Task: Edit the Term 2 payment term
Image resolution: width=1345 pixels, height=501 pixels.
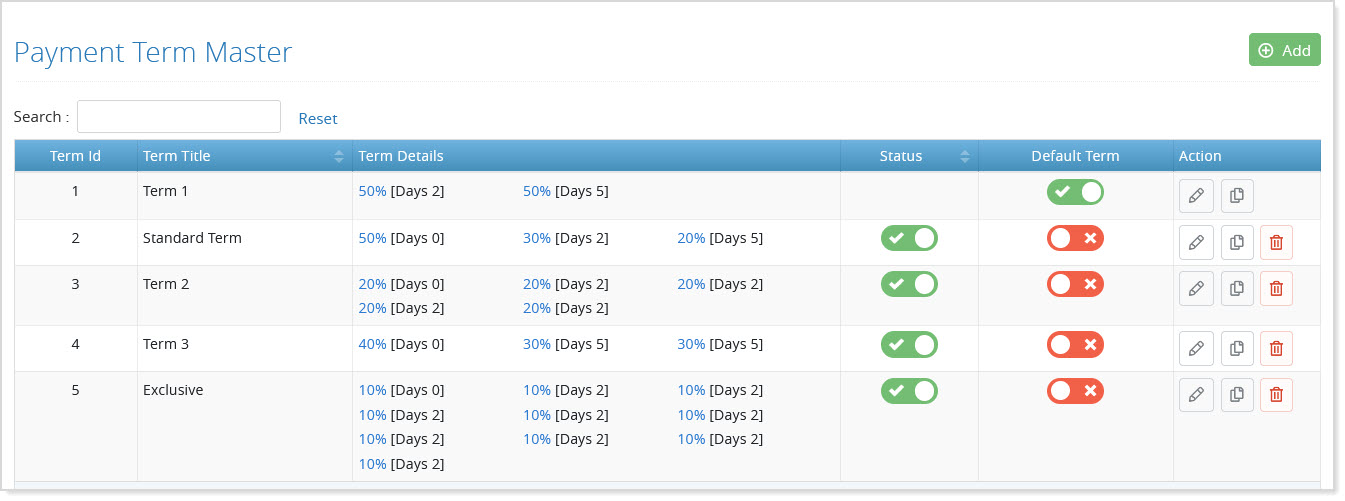Action: 1196,288
